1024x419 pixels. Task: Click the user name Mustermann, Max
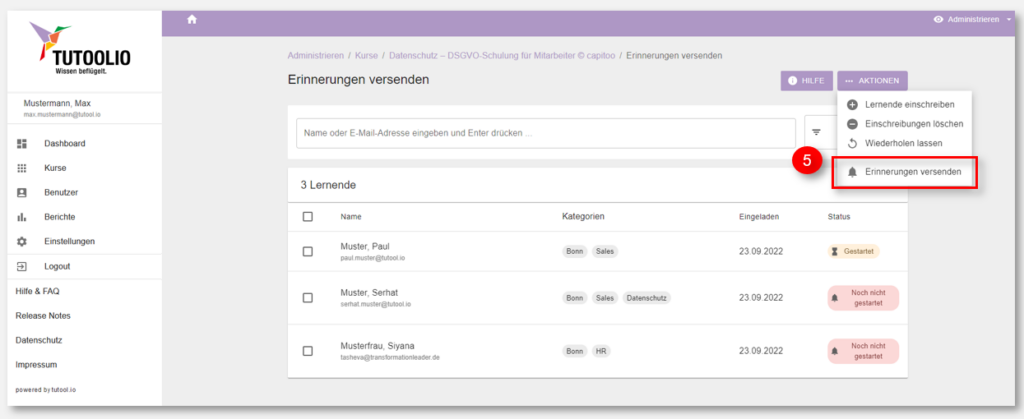57,104
